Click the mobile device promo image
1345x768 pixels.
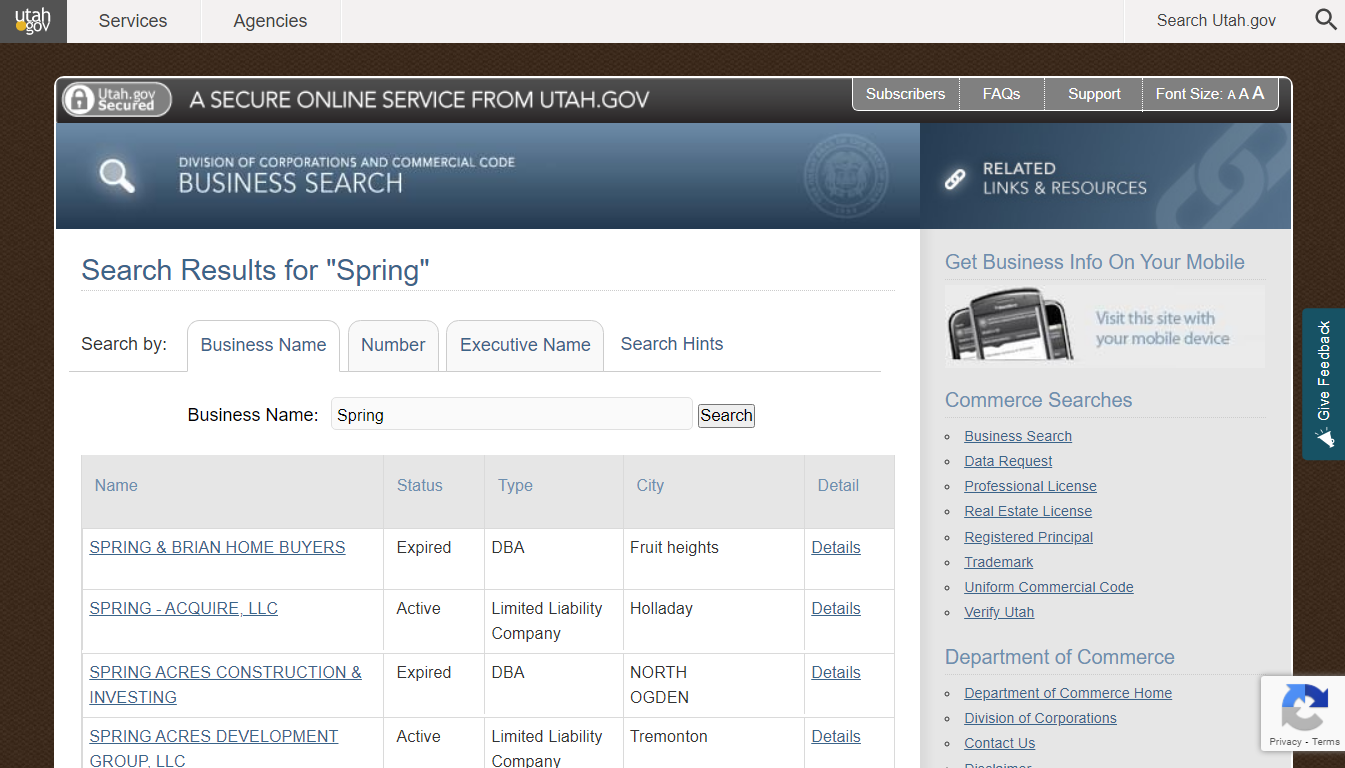tap(1105, 326)
